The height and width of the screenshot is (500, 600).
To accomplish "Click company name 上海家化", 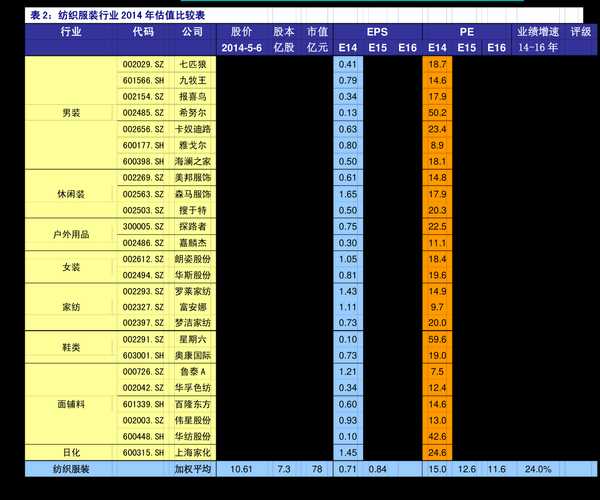I will point(192,453).
